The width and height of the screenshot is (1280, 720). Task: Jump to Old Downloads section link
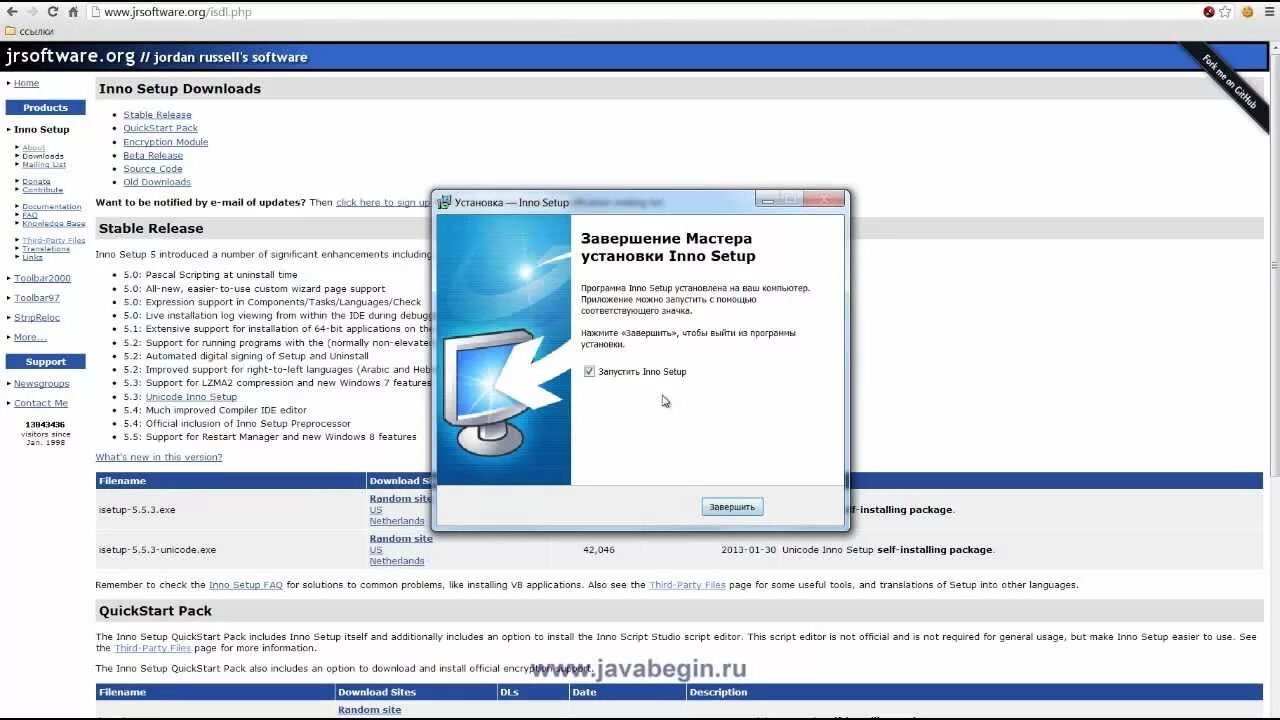pos(157,182)
